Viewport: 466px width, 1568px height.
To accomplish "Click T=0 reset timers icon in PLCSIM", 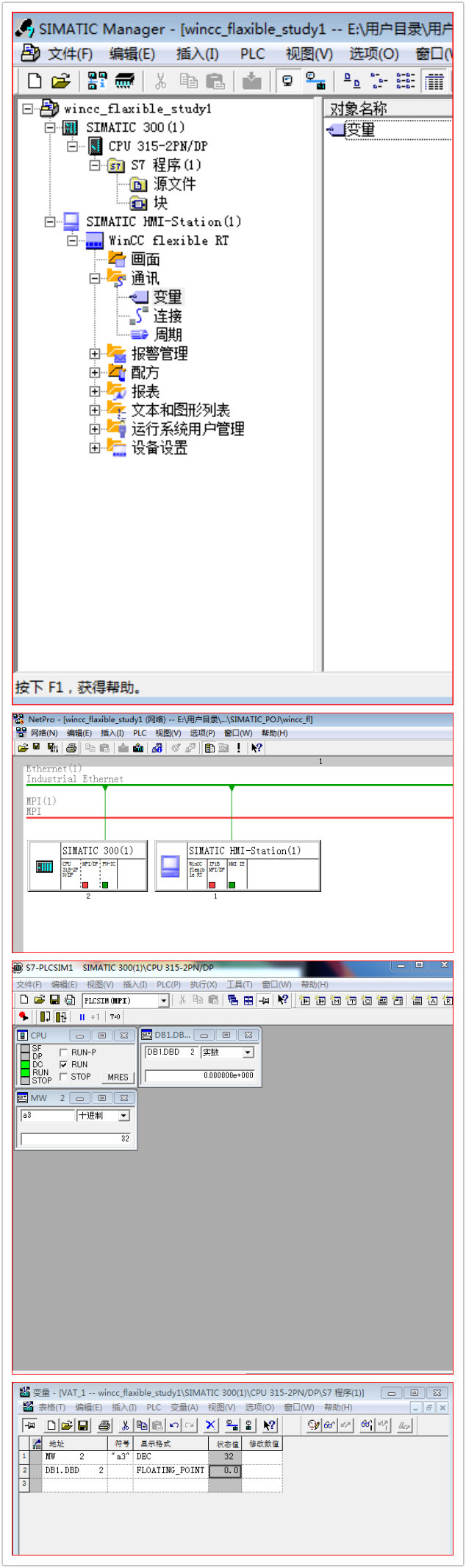I will (115, 1016).
